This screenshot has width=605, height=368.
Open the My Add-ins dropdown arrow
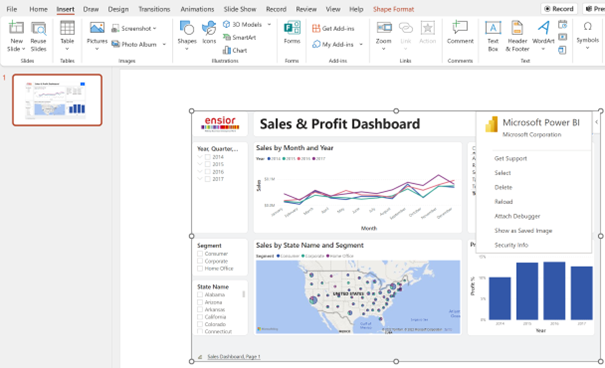(361, 44)
